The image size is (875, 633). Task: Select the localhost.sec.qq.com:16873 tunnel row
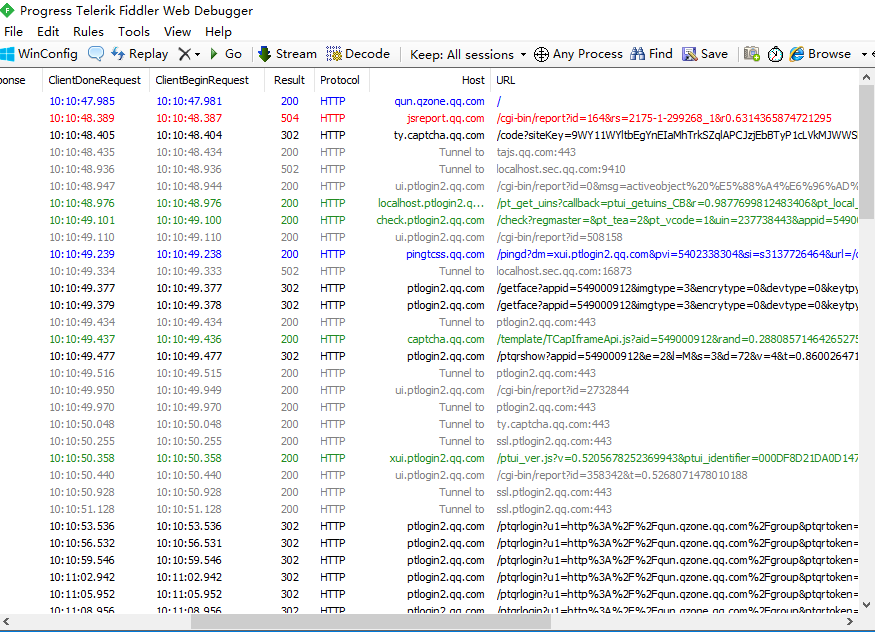point(429,271)
